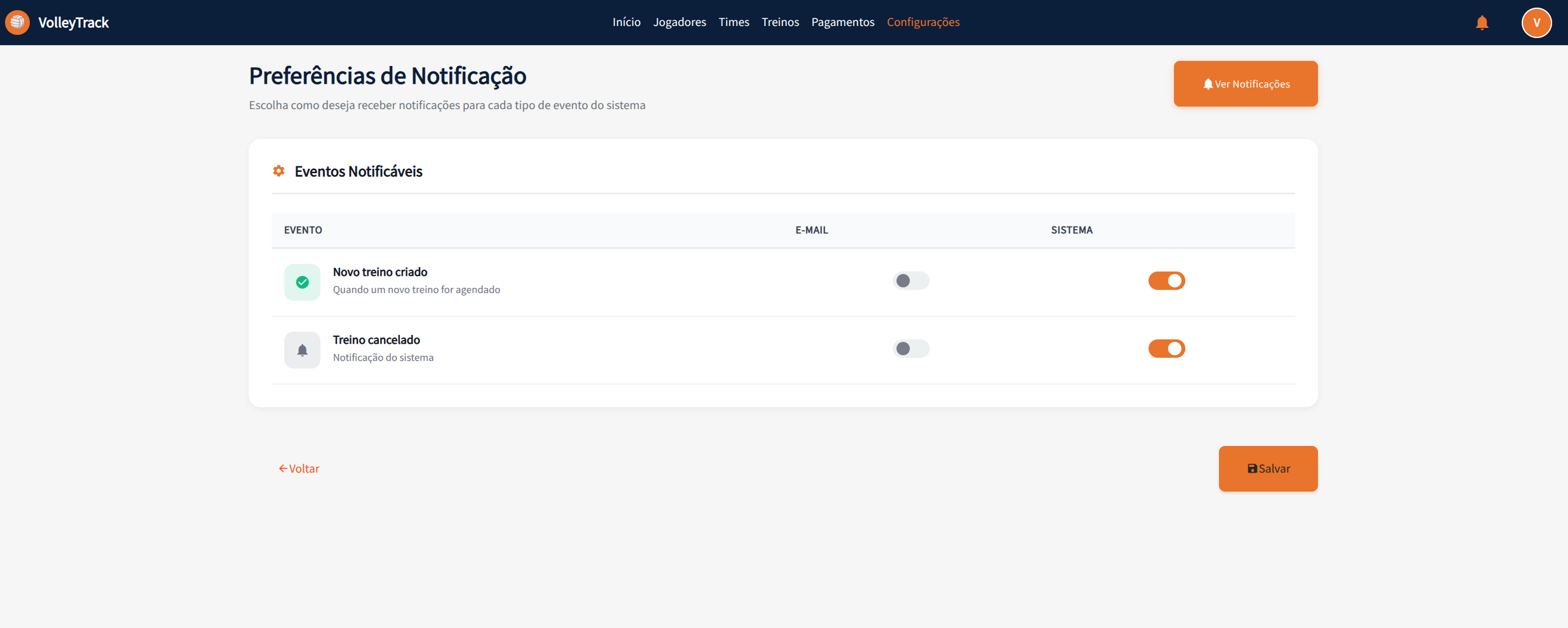The image size is (1568, 628).
Task: Disable system notification for Treino cancelado
Action: pos(1166,349)
